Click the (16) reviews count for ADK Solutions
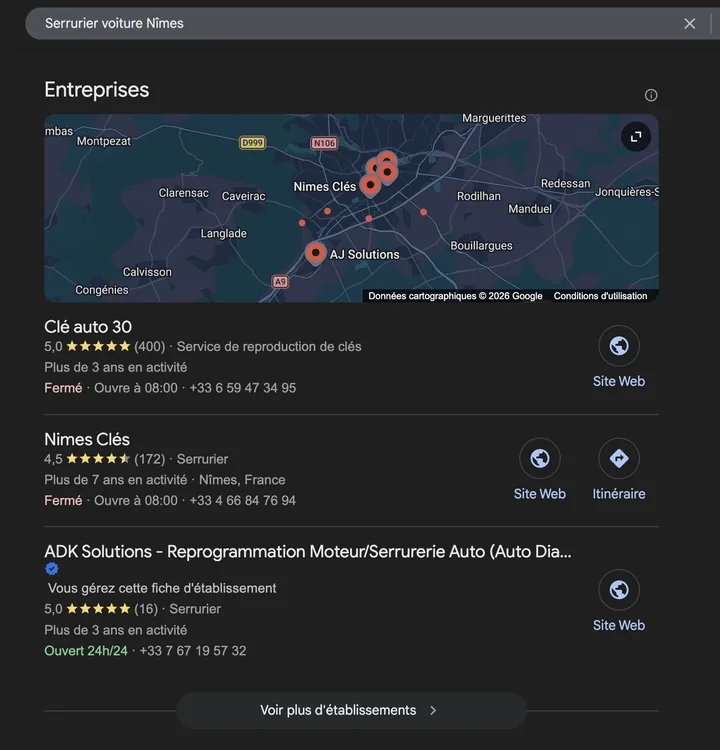720x750 pixels. (x=146, y=609)
